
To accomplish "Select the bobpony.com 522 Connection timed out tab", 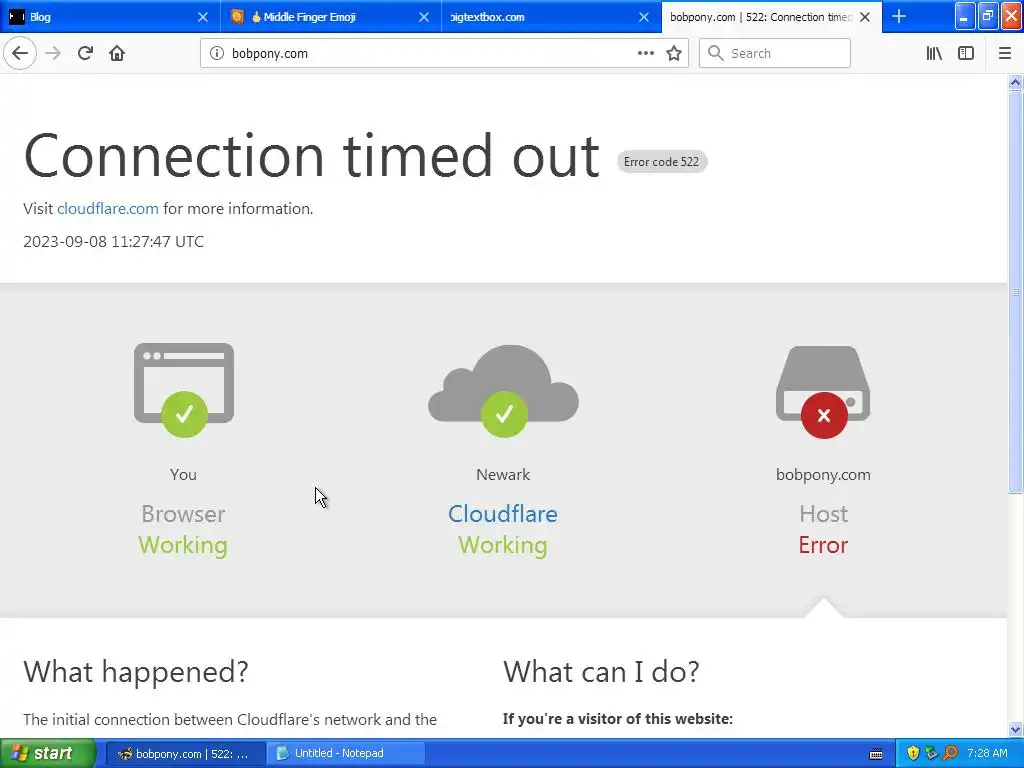I will pos(771,17).
